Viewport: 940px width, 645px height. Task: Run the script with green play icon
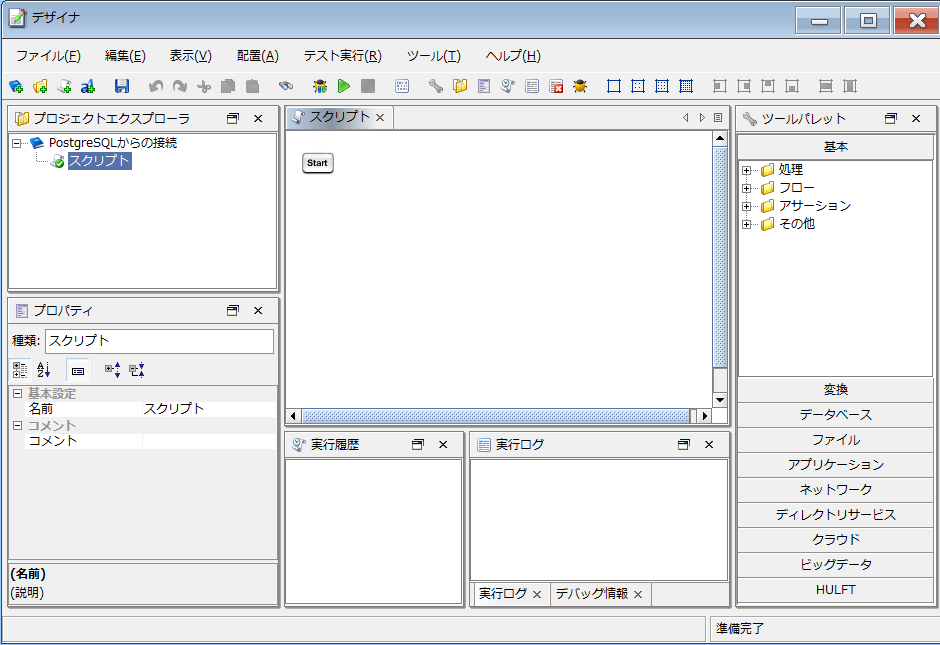344,86
